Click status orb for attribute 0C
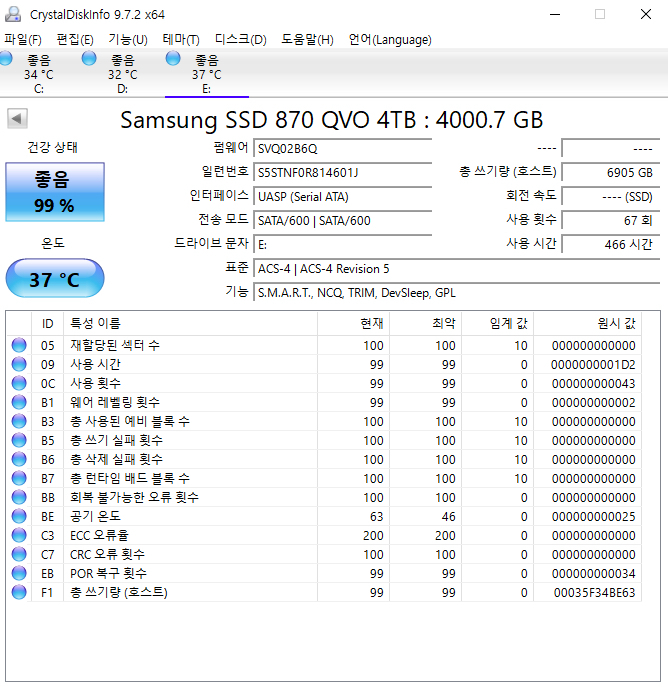The height and width of the screenshot is (687, 668). pos(19,383)
